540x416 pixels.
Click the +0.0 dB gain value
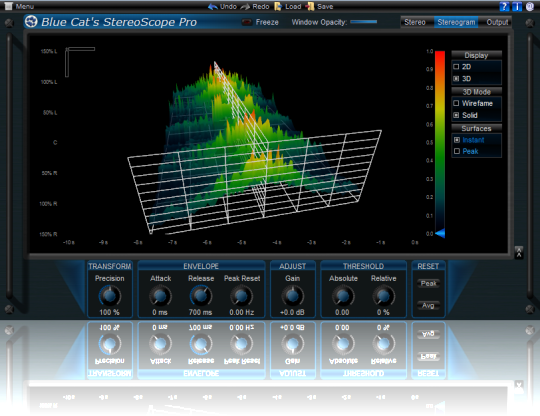click(x=292, y=312)
